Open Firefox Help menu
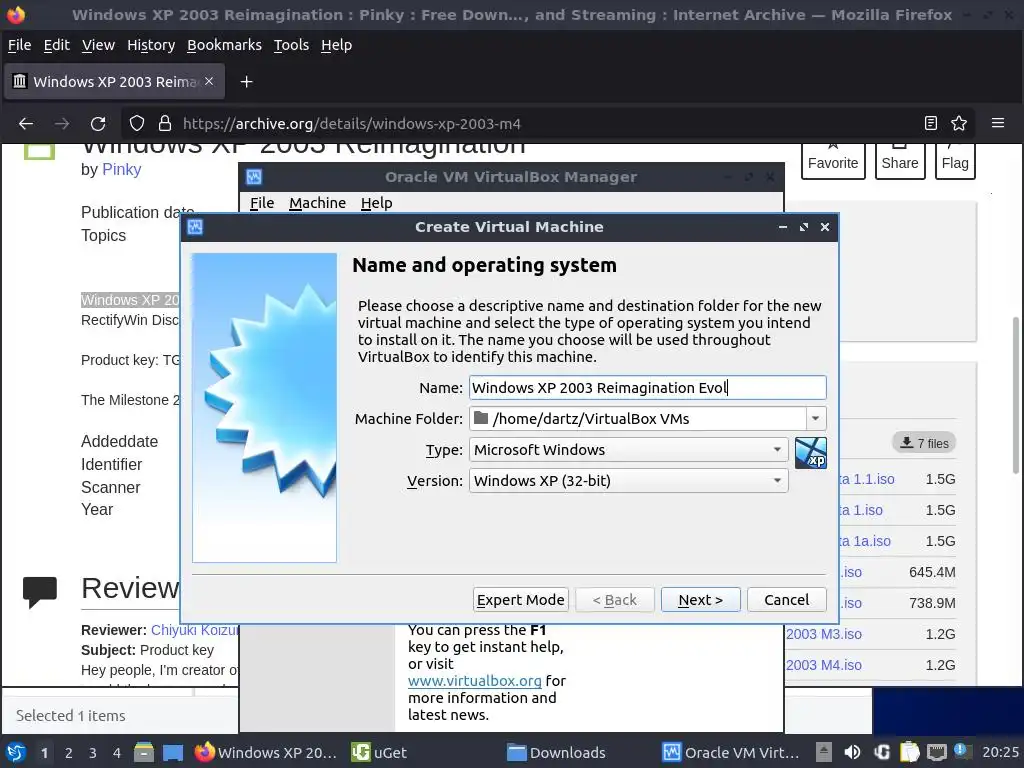 (336, 45)
